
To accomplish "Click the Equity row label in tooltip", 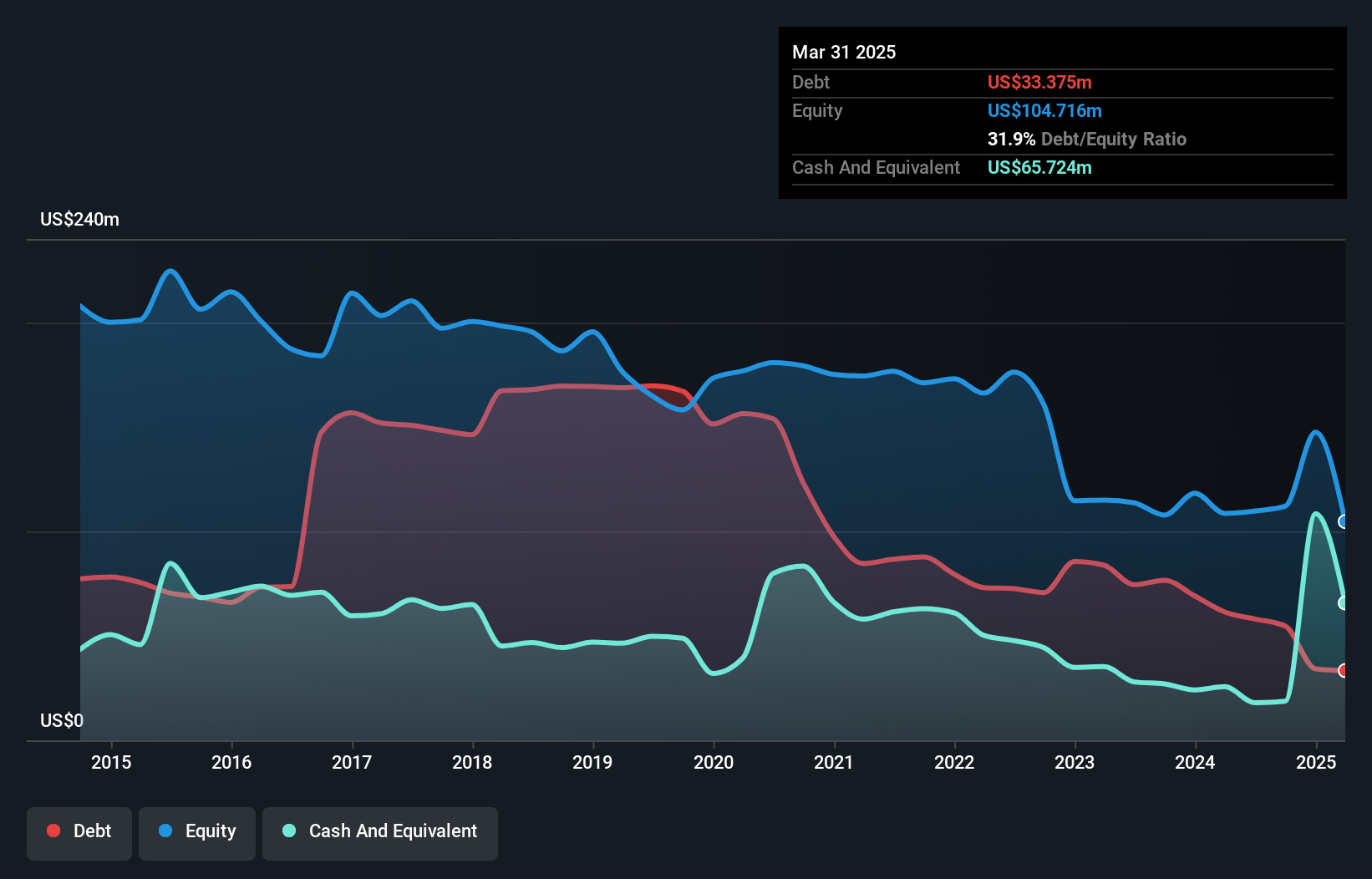I will tap(817, 110).
